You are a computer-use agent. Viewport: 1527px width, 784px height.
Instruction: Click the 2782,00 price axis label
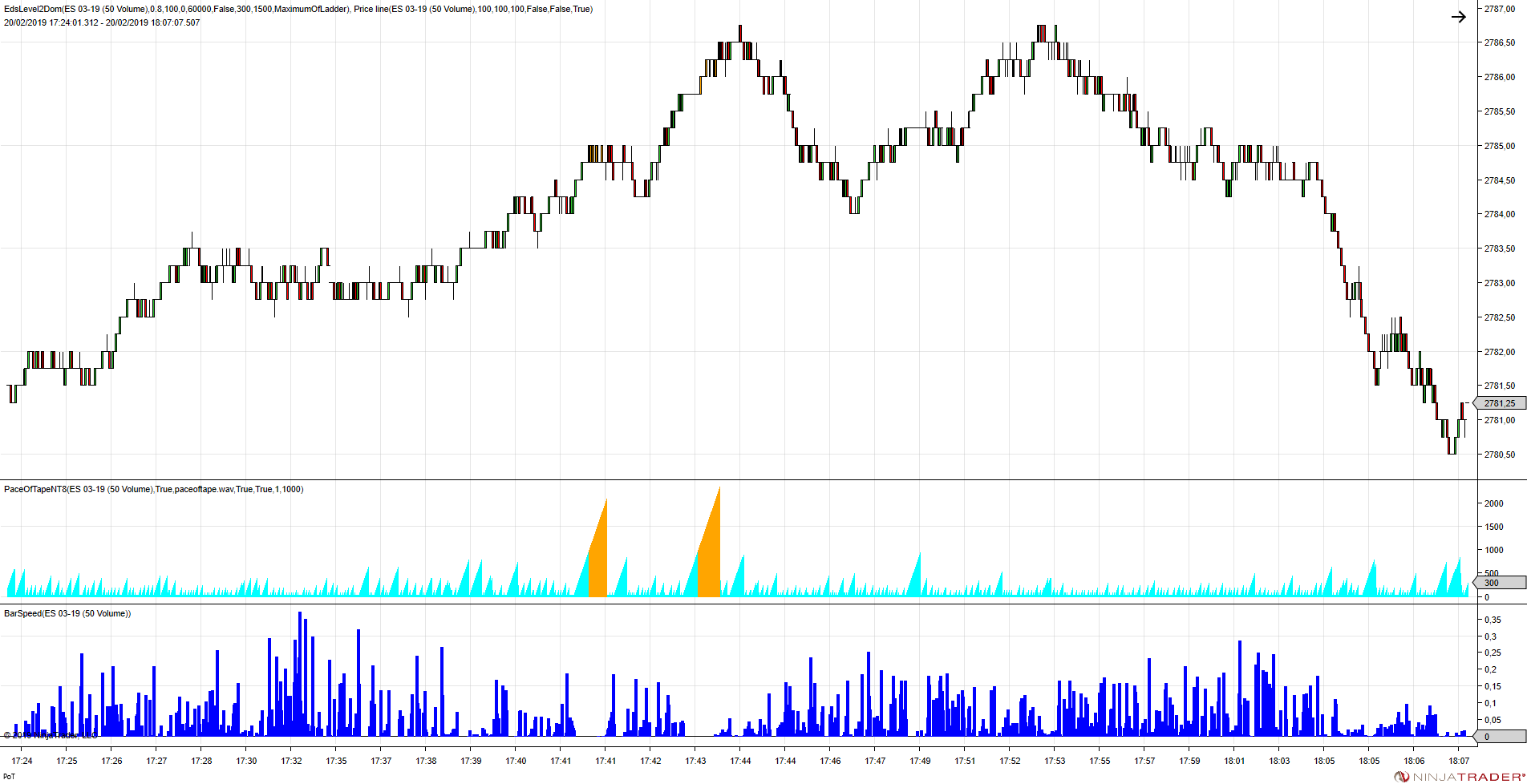(1500, 352)
